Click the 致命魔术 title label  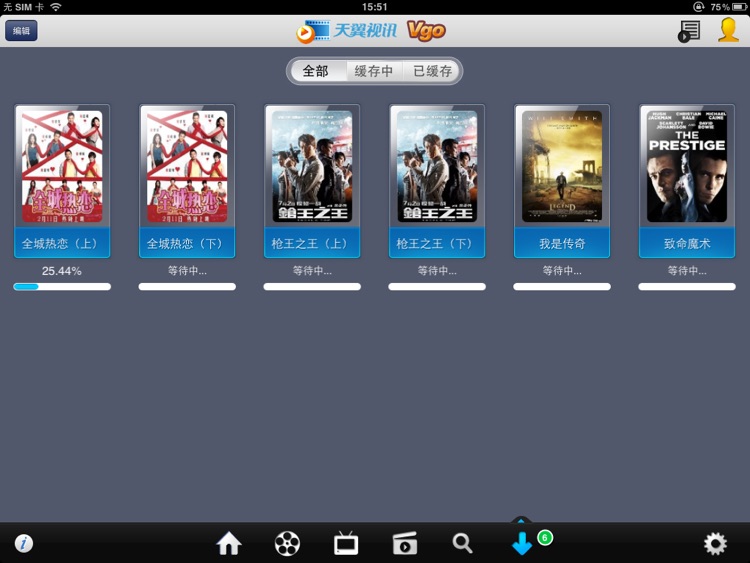pos(687,243)
